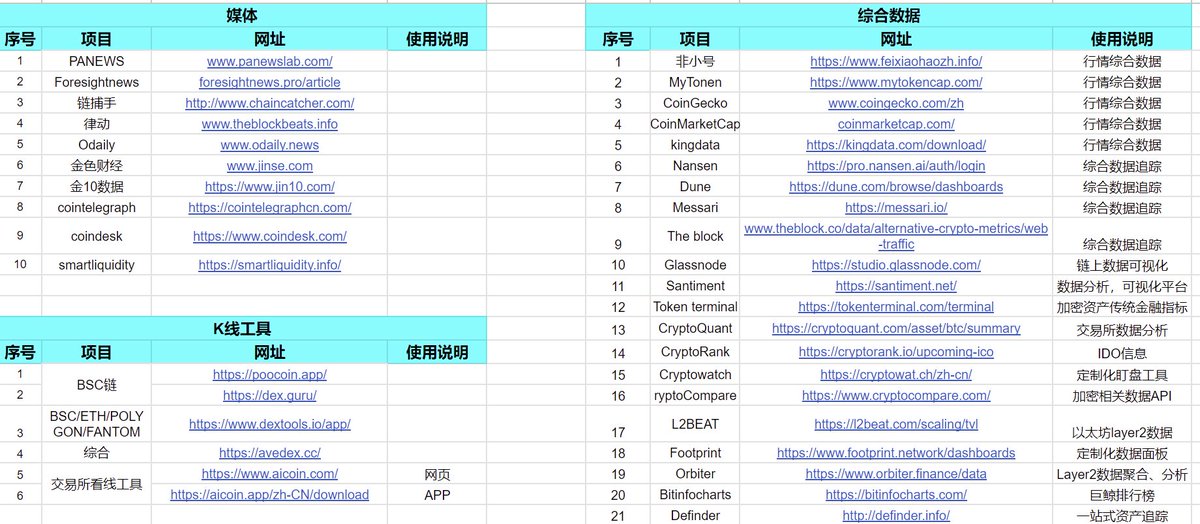Viewport: 1200px width, 524px height.
Task: Open the www.coindesk.com link
Action: pyautogui.click(x=269, y=237)
